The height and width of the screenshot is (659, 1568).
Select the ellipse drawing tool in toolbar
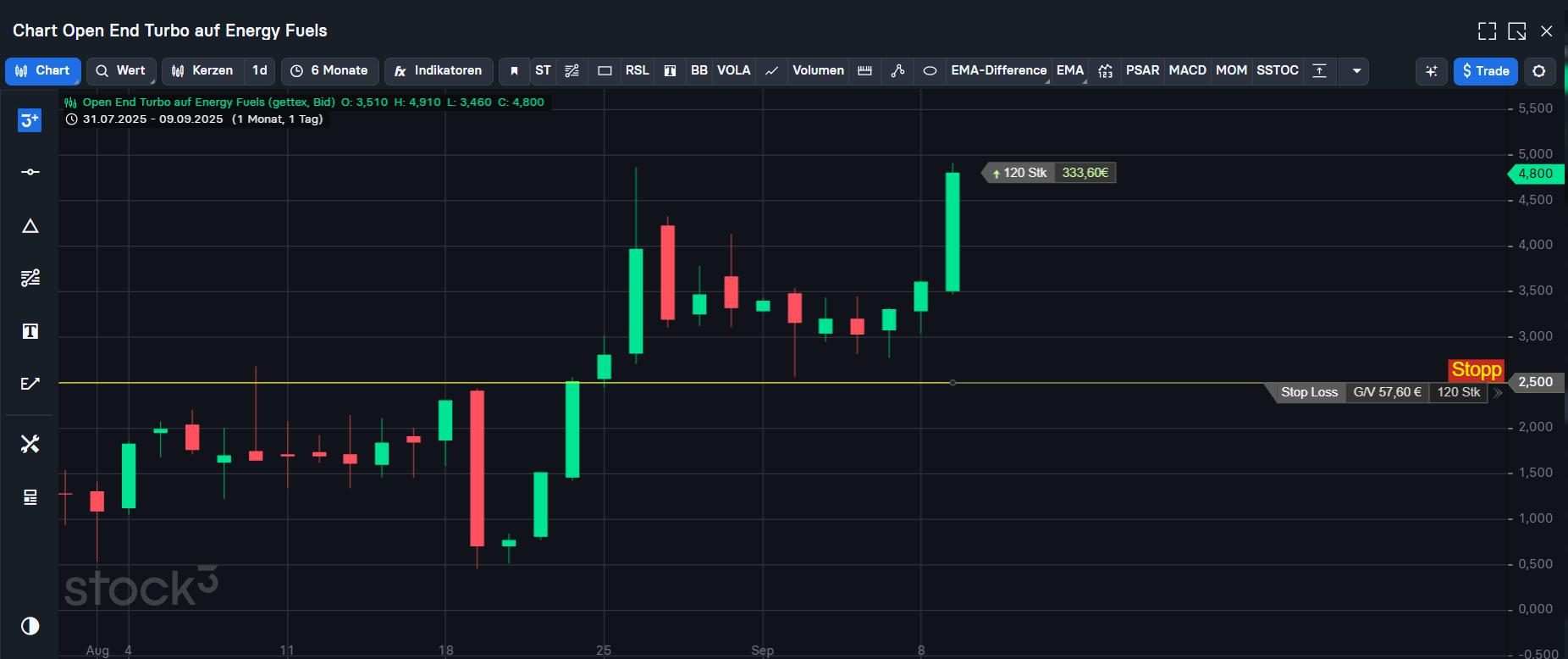[x=930, y=71]
